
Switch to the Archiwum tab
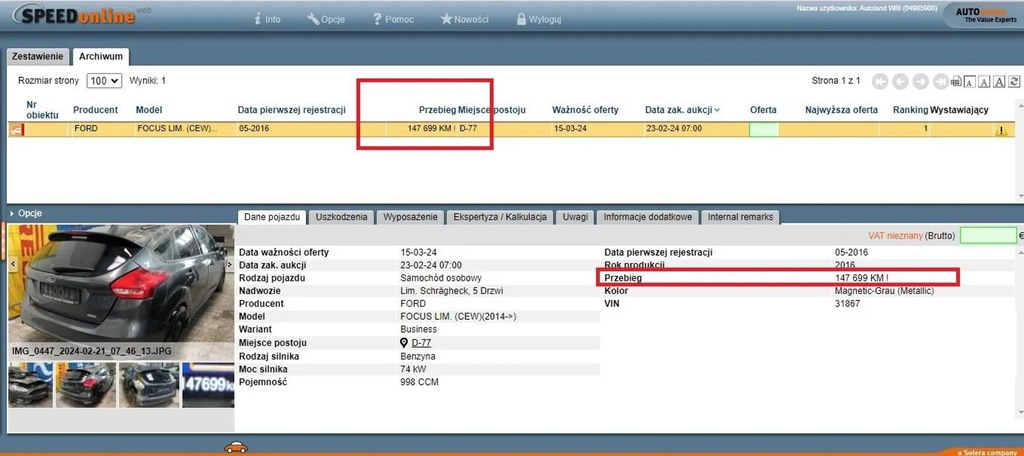point(101,56)
